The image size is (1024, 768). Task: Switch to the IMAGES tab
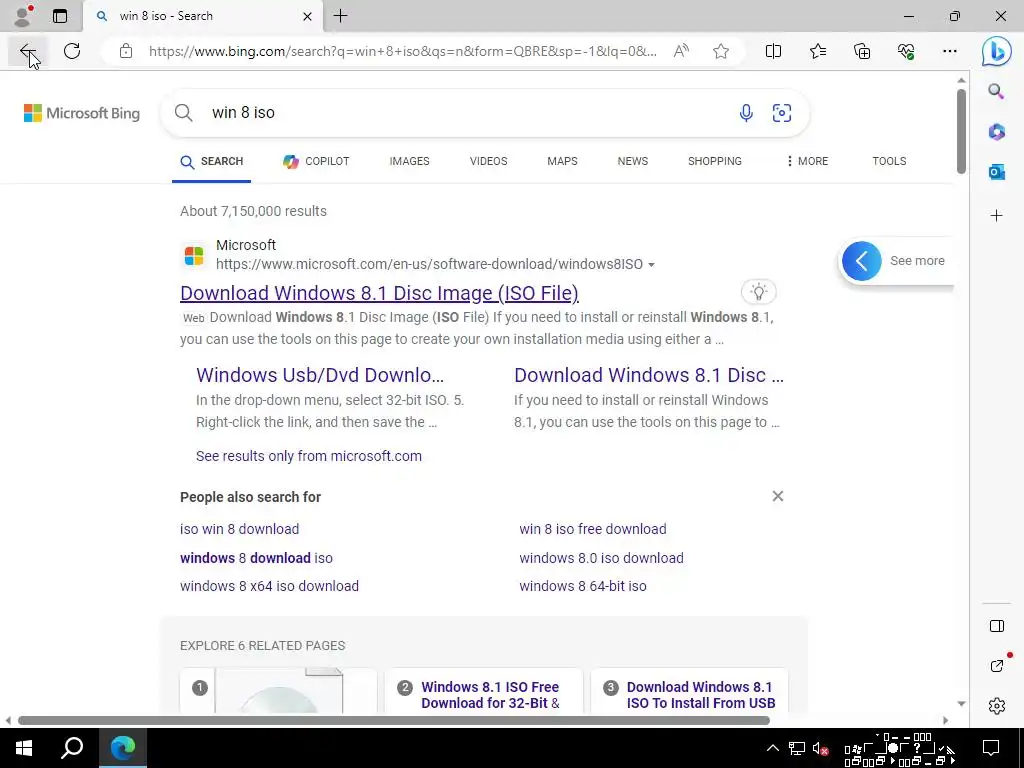(409, 161)
